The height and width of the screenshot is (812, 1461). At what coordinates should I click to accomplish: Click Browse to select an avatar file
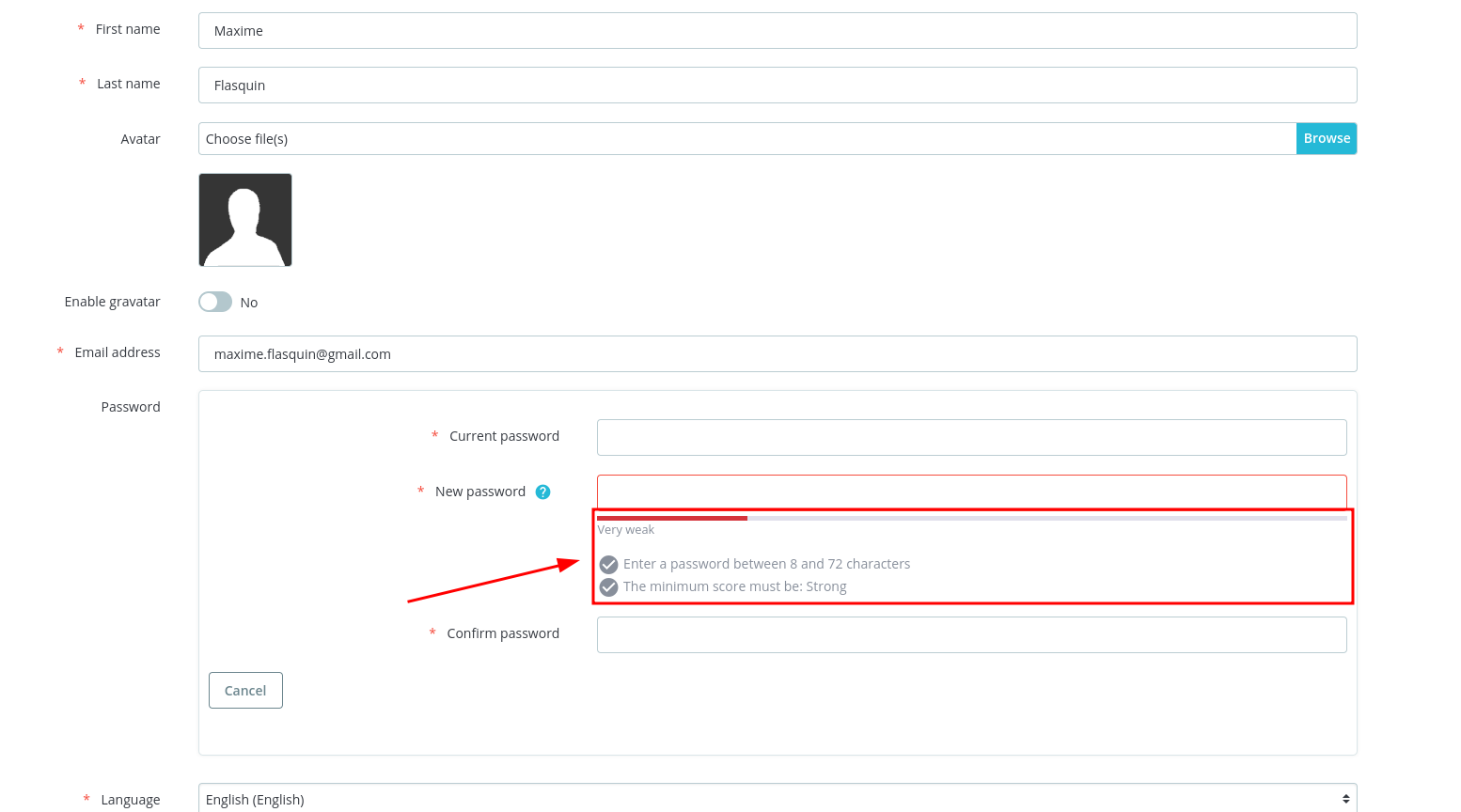pos(1326,137)
